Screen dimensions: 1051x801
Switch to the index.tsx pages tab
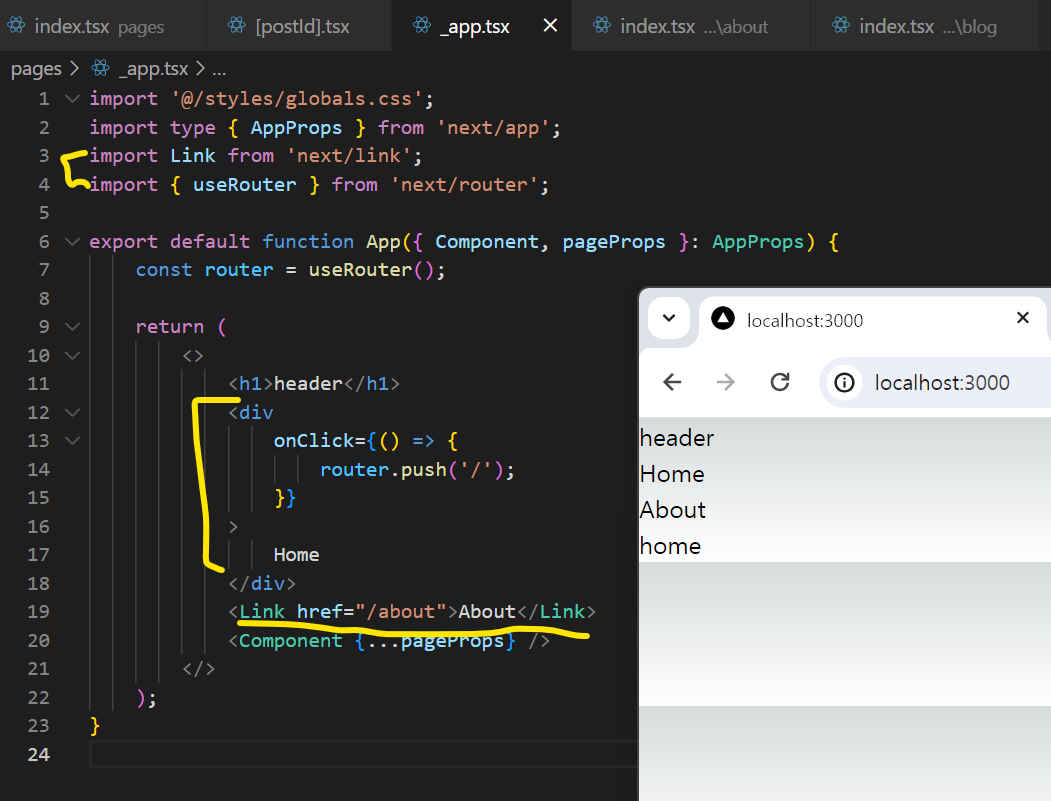[x=103, y=26]
